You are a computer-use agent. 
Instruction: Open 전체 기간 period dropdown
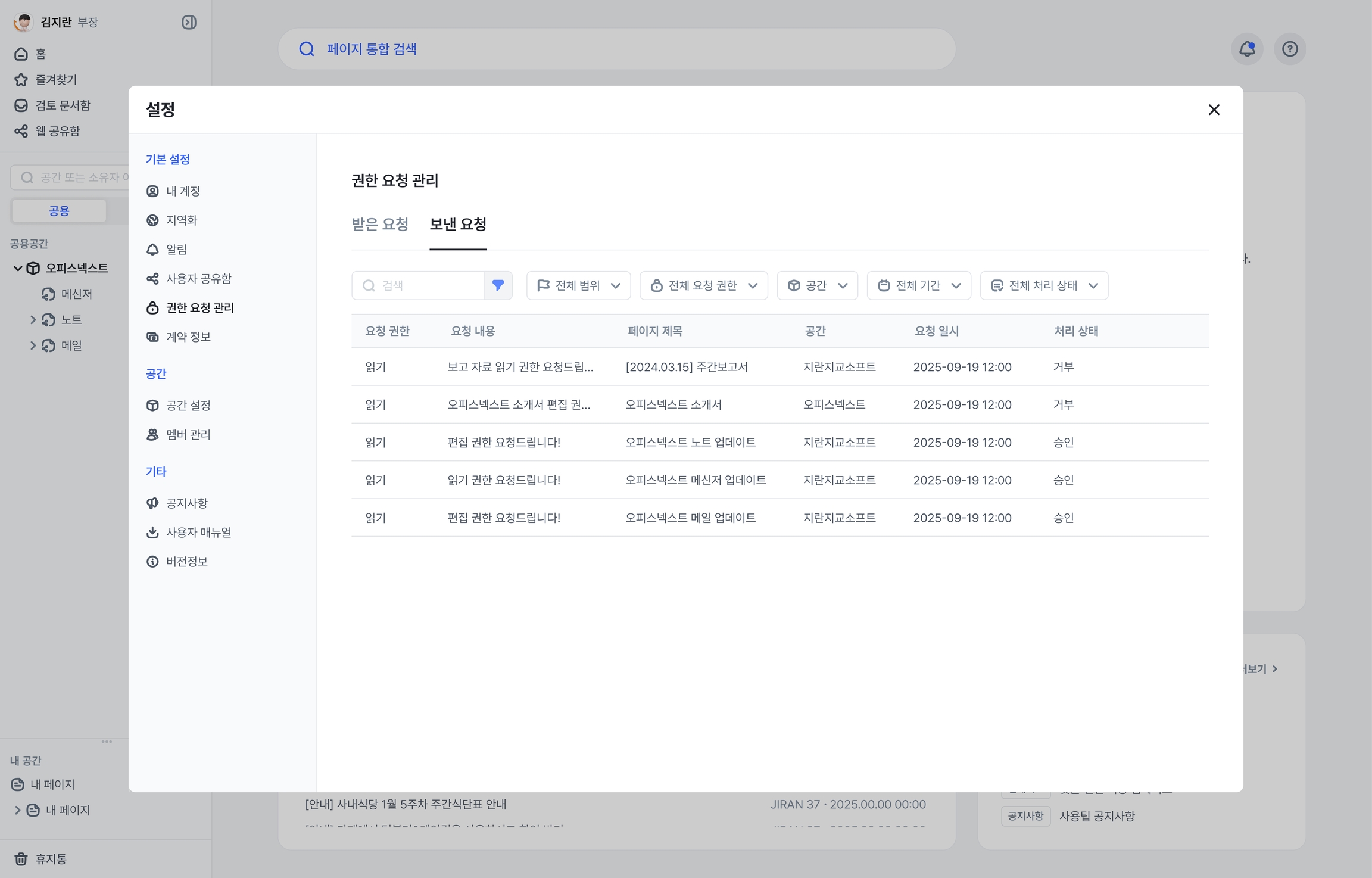tap(918, 286)
